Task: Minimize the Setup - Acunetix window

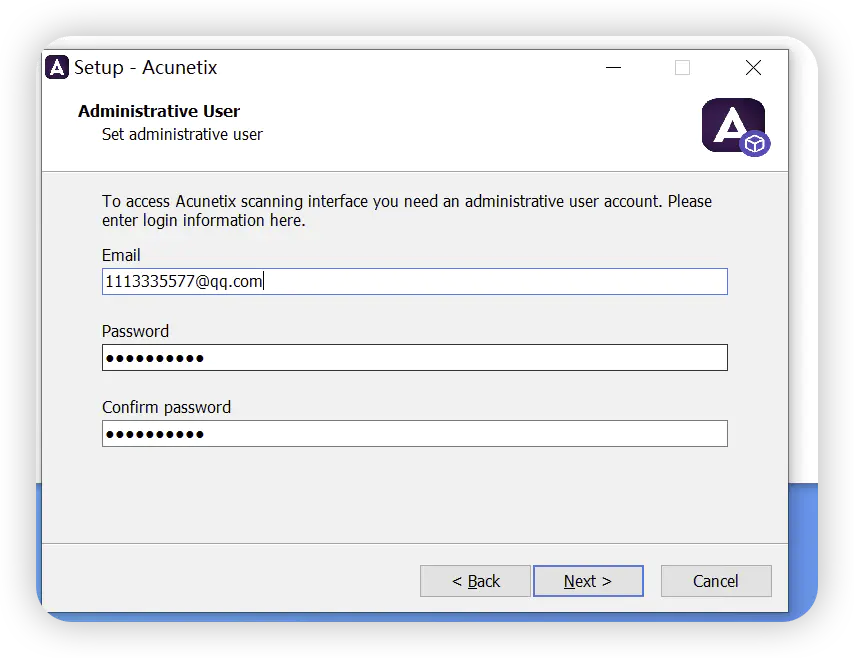Action: coord(613,68)
